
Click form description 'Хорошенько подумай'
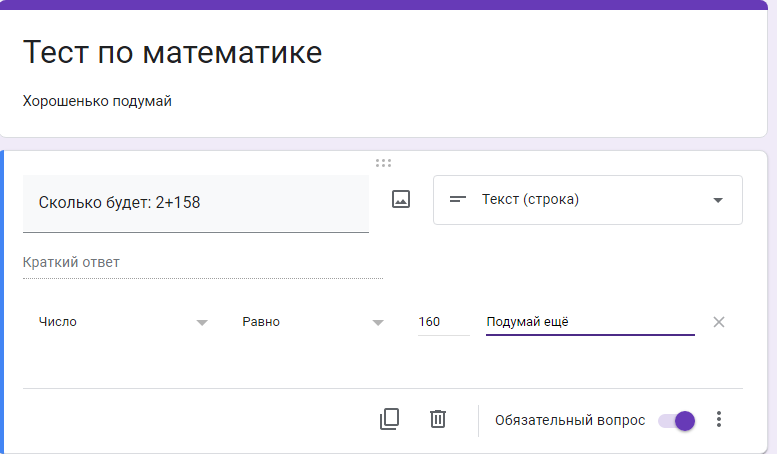tap(97, 101)
